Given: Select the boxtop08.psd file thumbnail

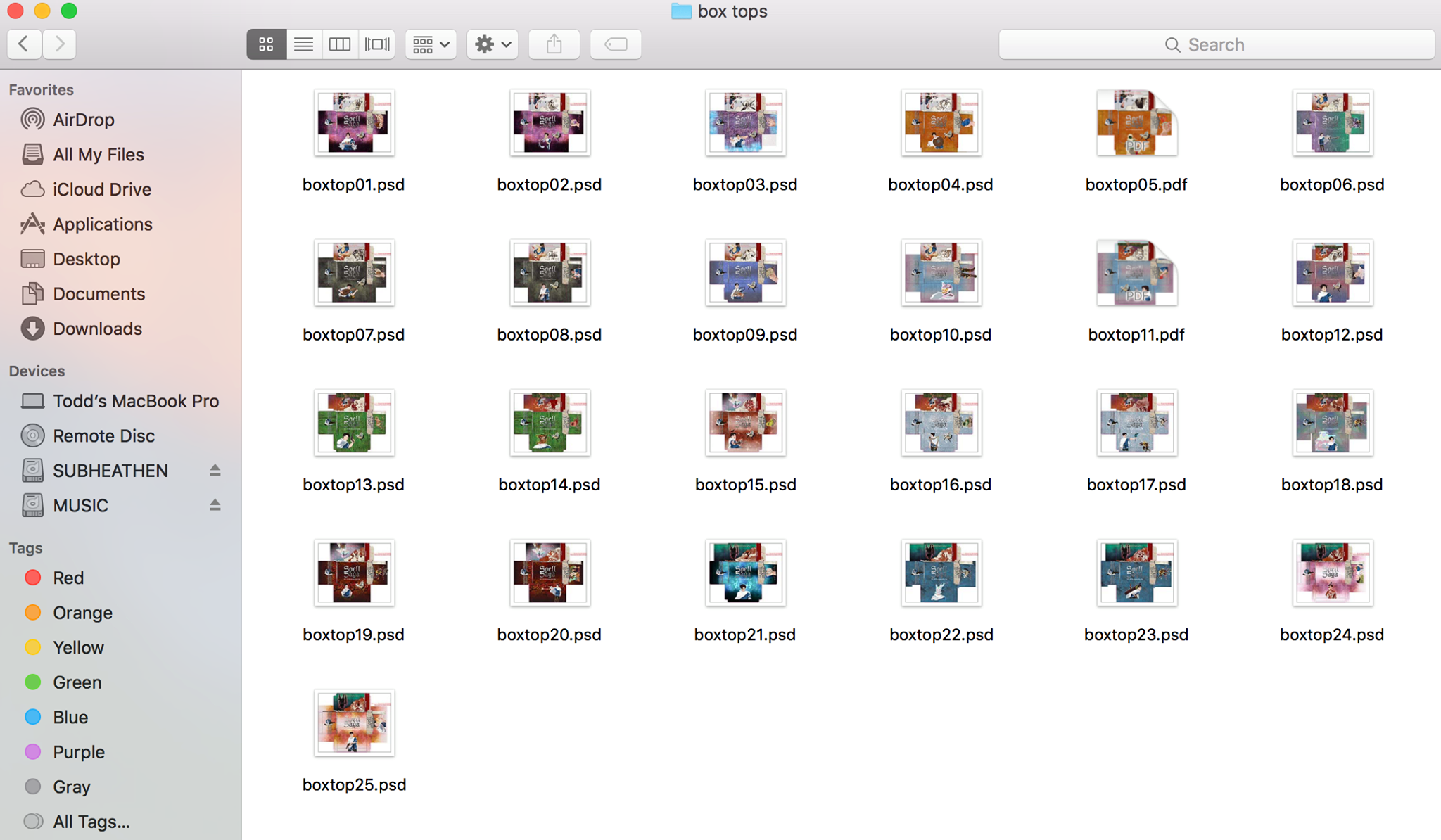Looking at the screenshot, I should click(550, 272).
